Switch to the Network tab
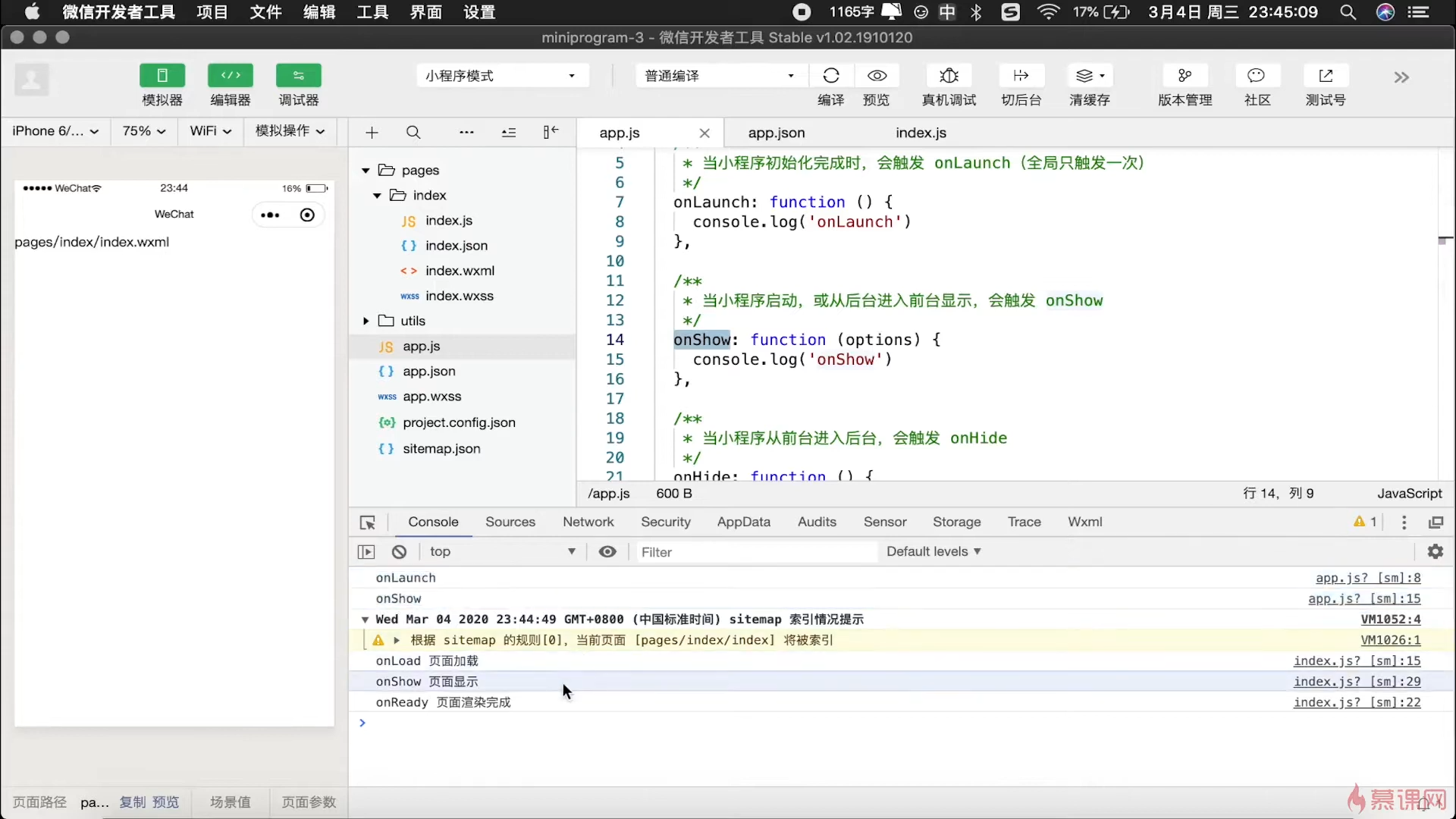Image resolution: width=1456 pixels, height=819 pixels. coord(588,522)
